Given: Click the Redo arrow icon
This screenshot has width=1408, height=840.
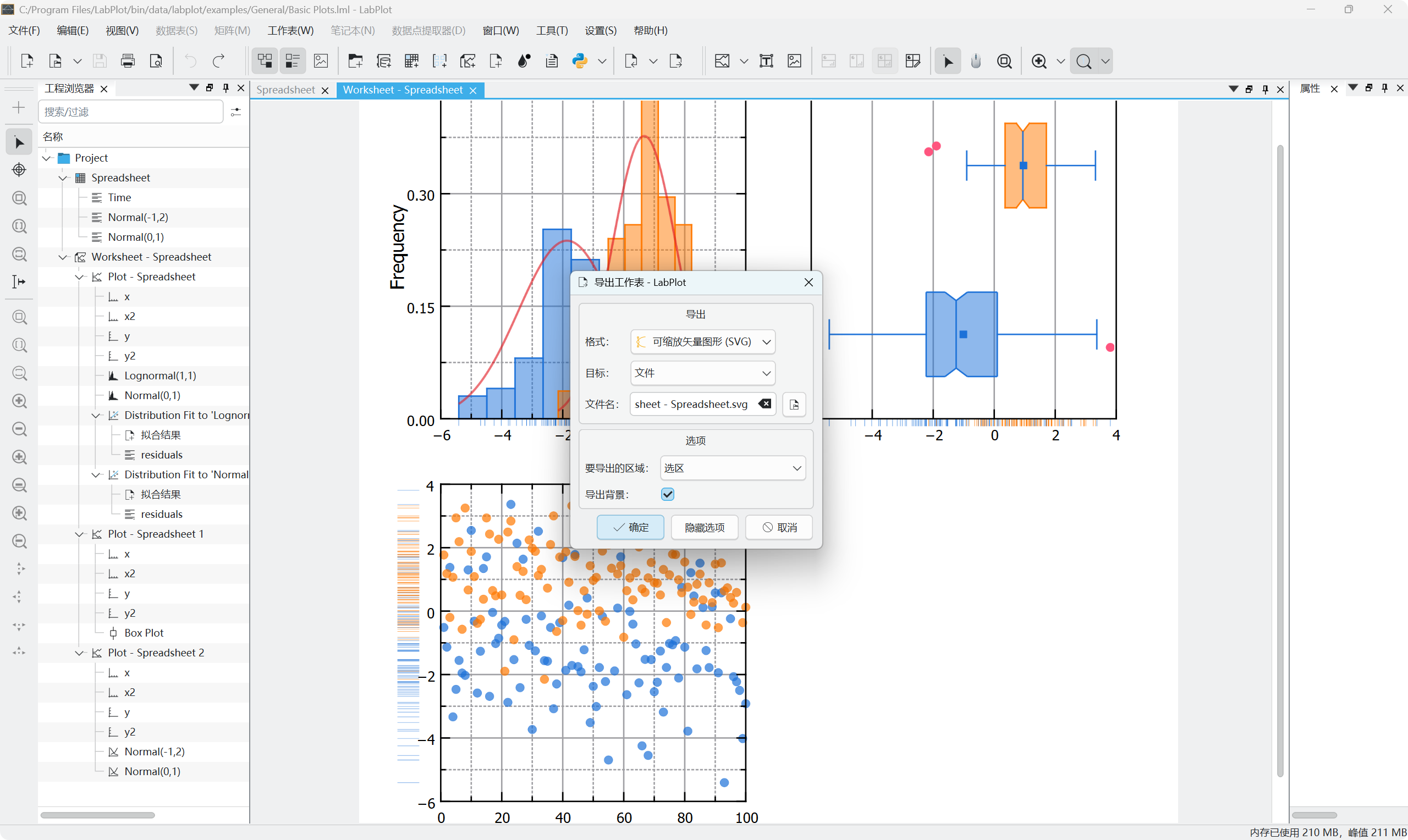Looking at the screenshot, I should (x=218, y=61).
